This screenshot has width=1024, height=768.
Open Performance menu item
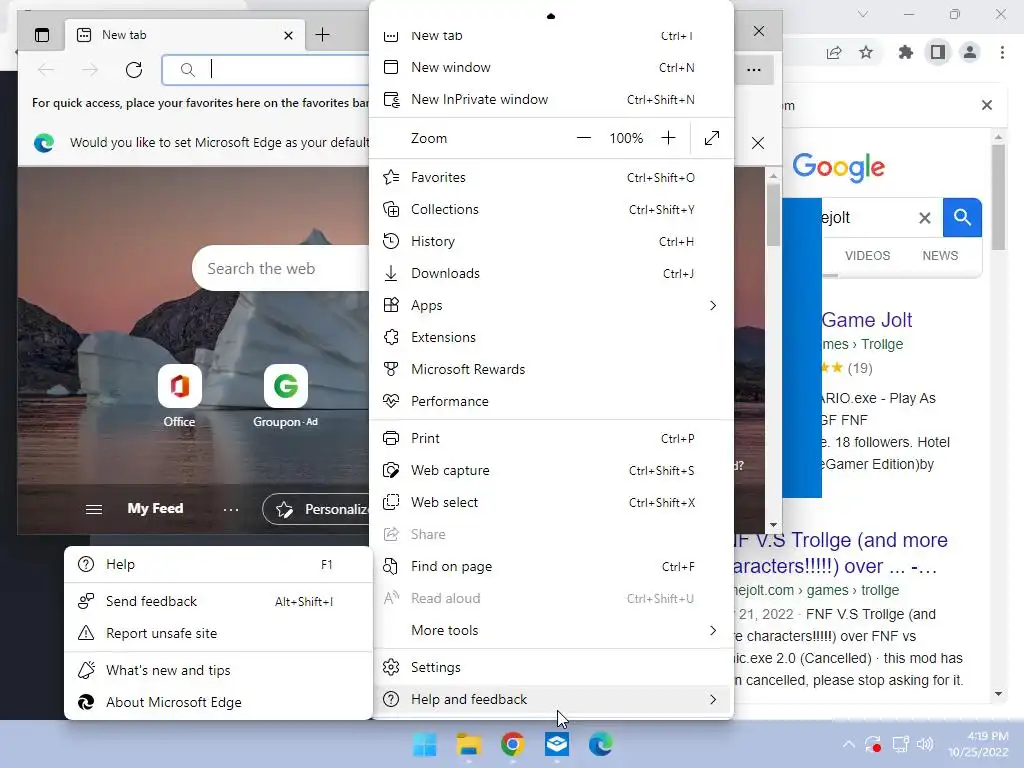[551, 401]
